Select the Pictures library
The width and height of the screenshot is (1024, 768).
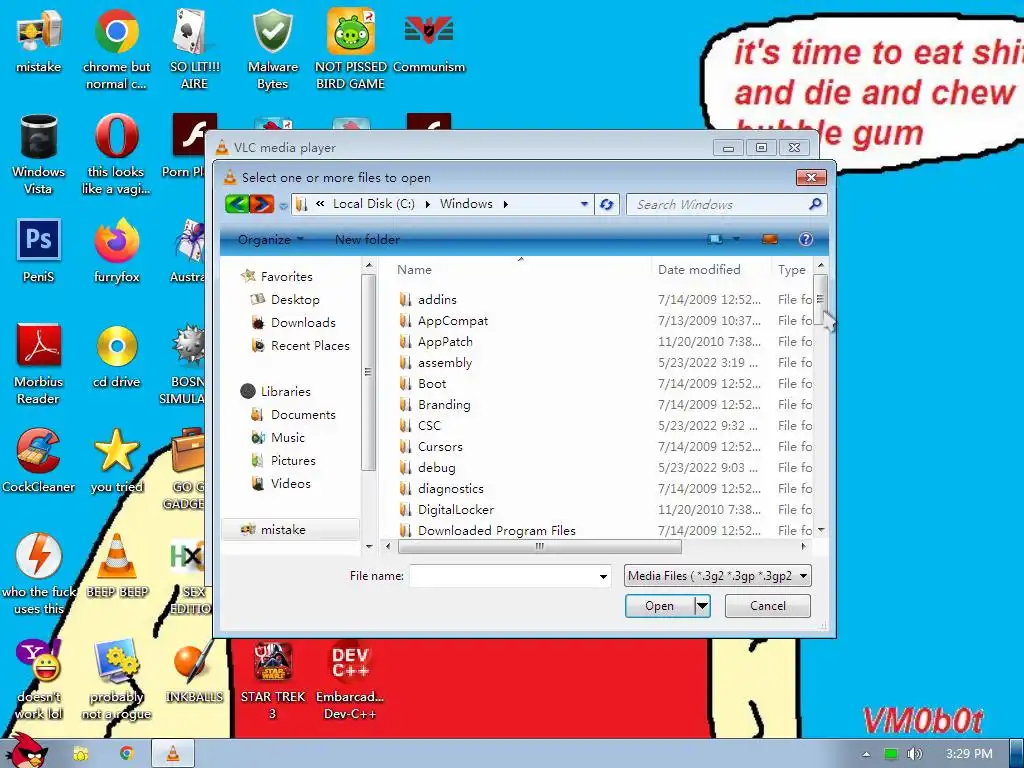[283, 460]
